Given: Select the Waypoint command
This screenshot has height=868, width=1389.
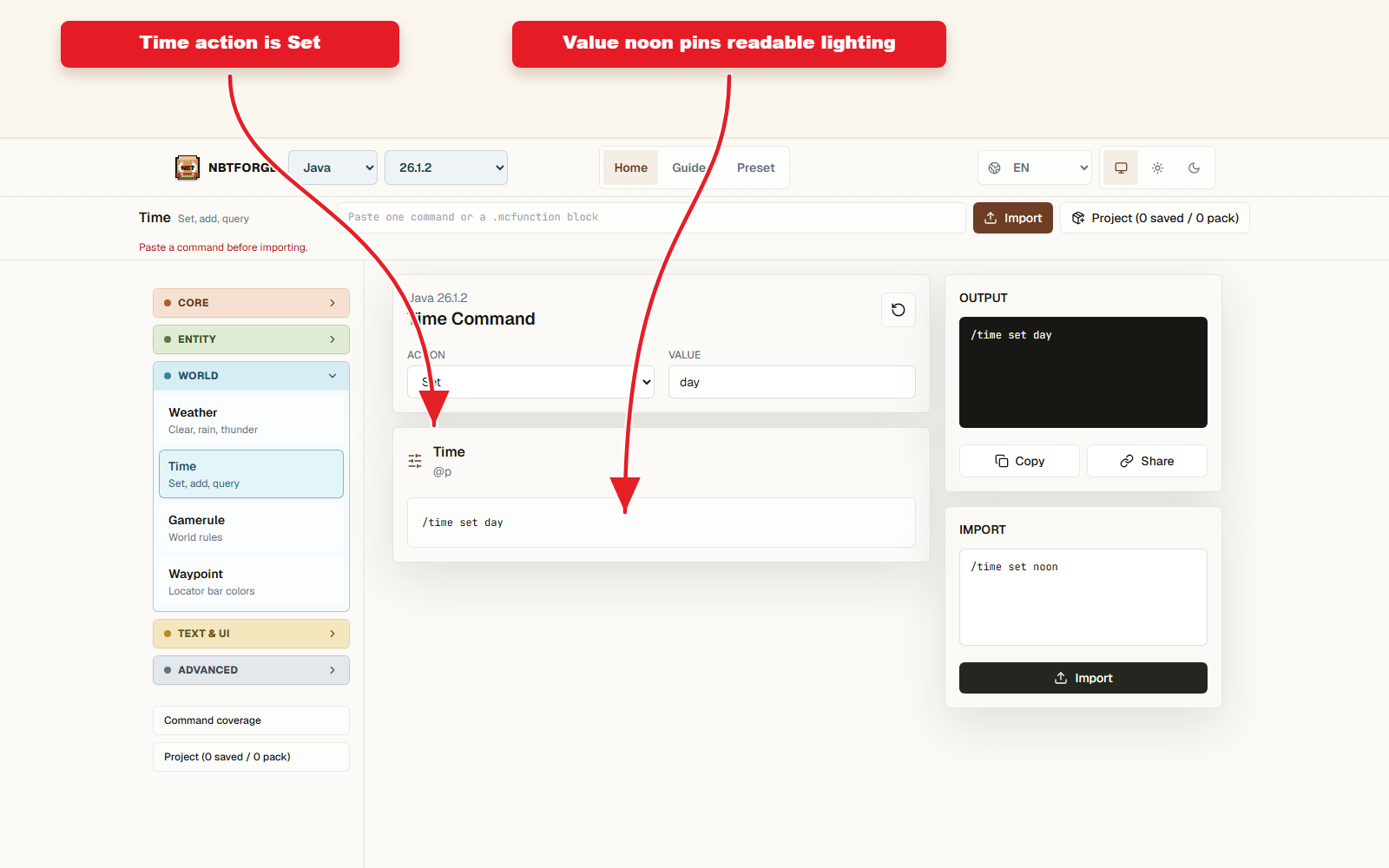Looking at the screenshot, I should coord(251,582).
